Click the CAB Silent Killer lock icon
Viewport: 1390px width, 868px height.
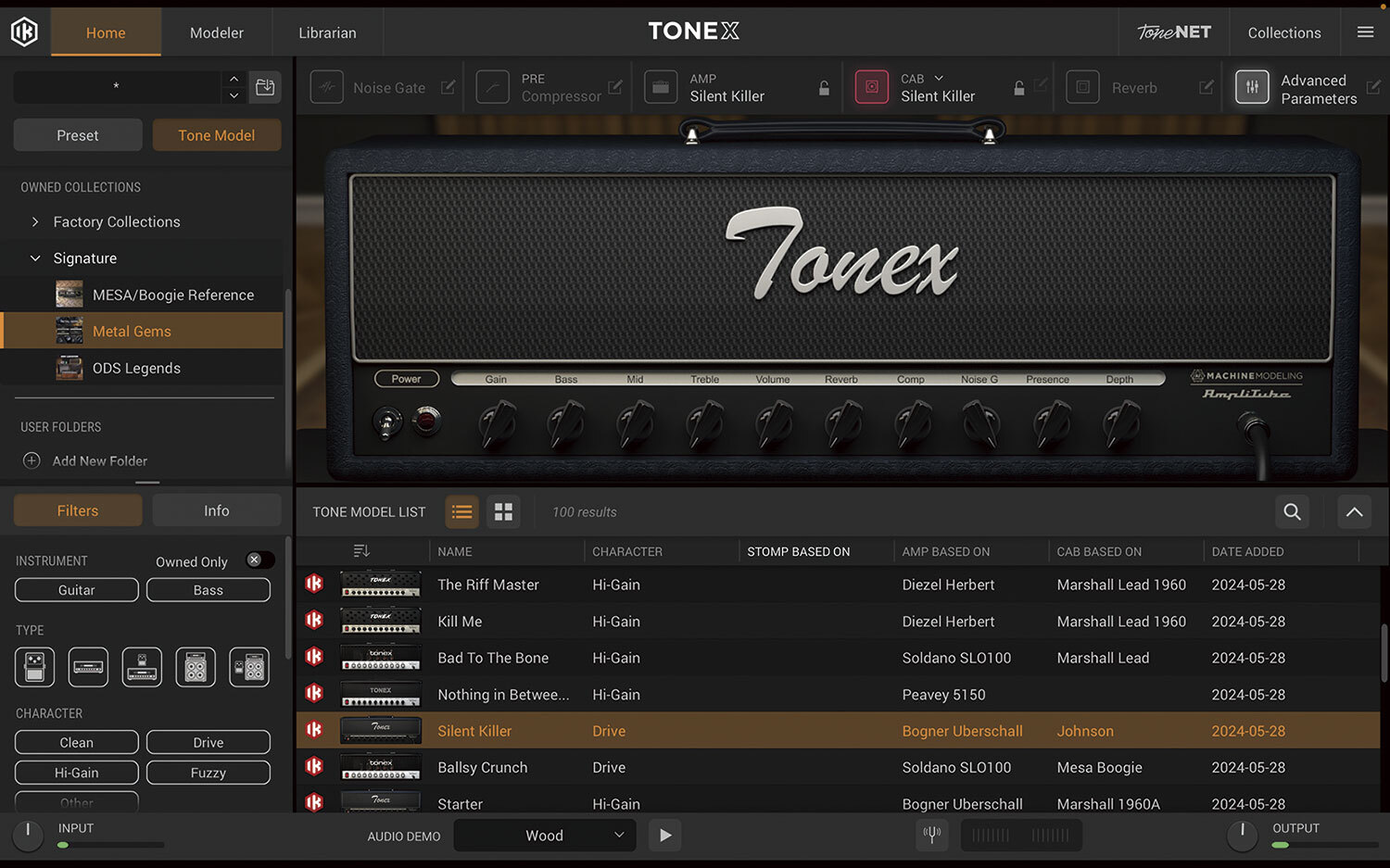pyautogui.click(x=1019, y=88)
